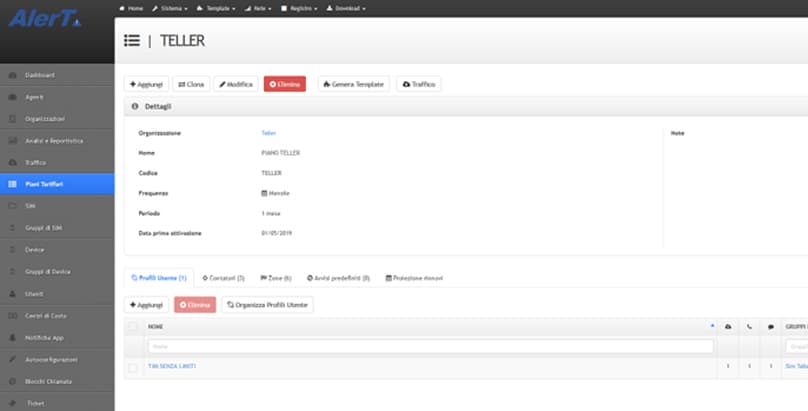
Task: Click the cloud column header icon
Action: pyautogui.click(x=728, y=327)
